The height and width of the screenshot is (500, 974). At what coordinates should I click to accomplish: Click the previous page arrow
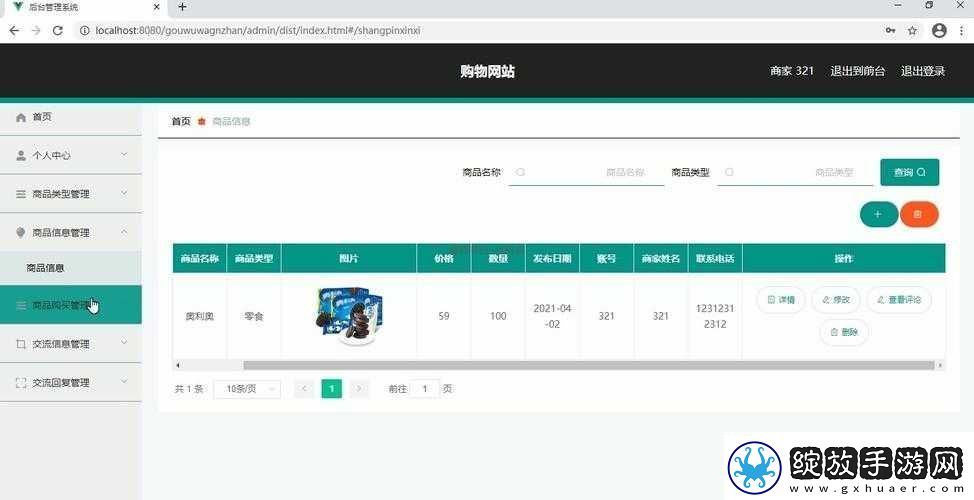point(304,389)
